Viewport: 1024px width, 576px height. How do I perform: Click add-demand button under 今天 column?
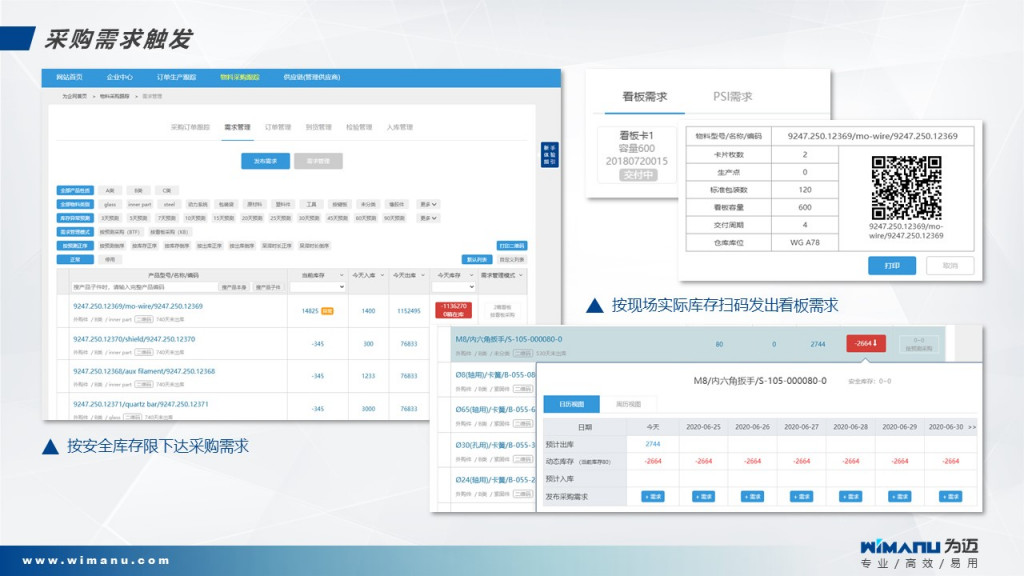pos(652,496)
